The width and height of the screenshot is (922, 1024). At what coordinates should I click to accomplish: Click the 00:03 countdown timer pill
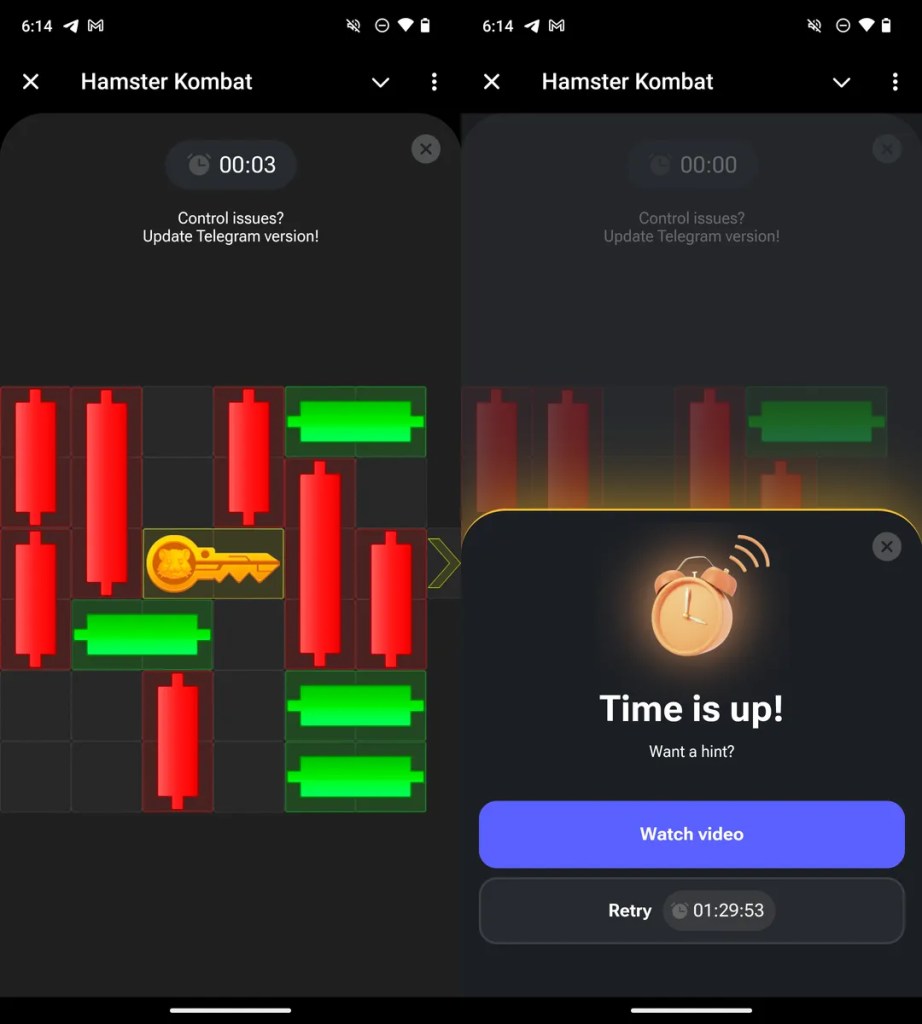[231, 165]
